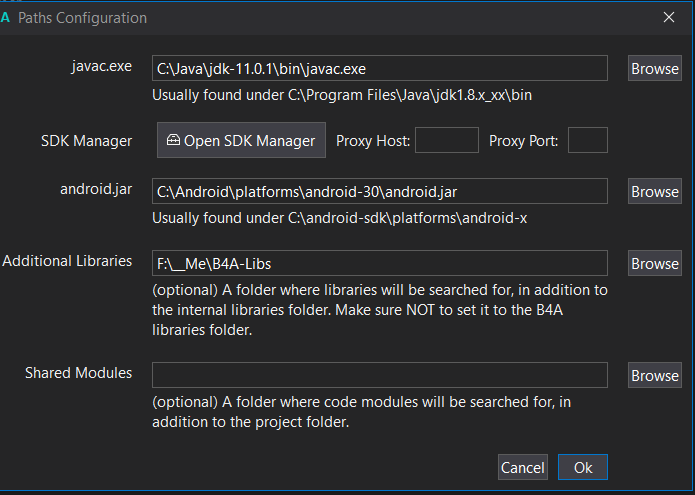Image resolution: width=695 pixels, height=495 pixels.
Task: Click the android.jar path input field
Action: pos(379,191)
